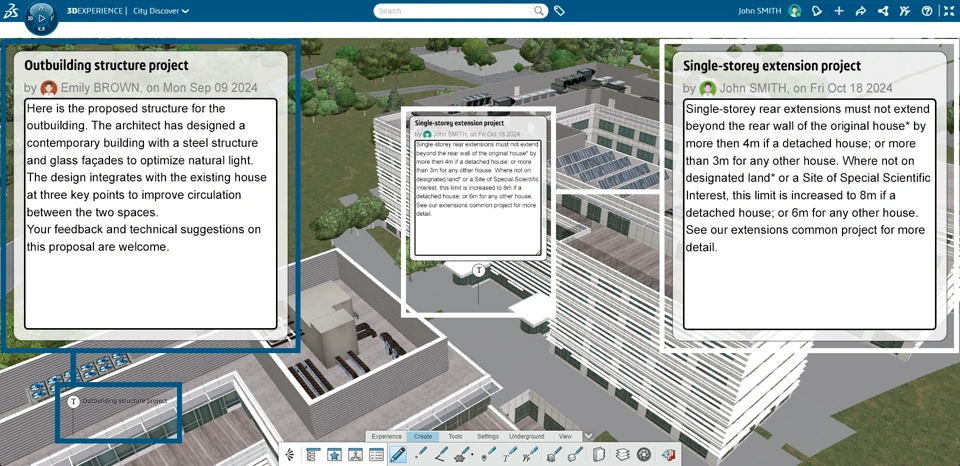Open the layers stack icon

click(x=622, y=454)
